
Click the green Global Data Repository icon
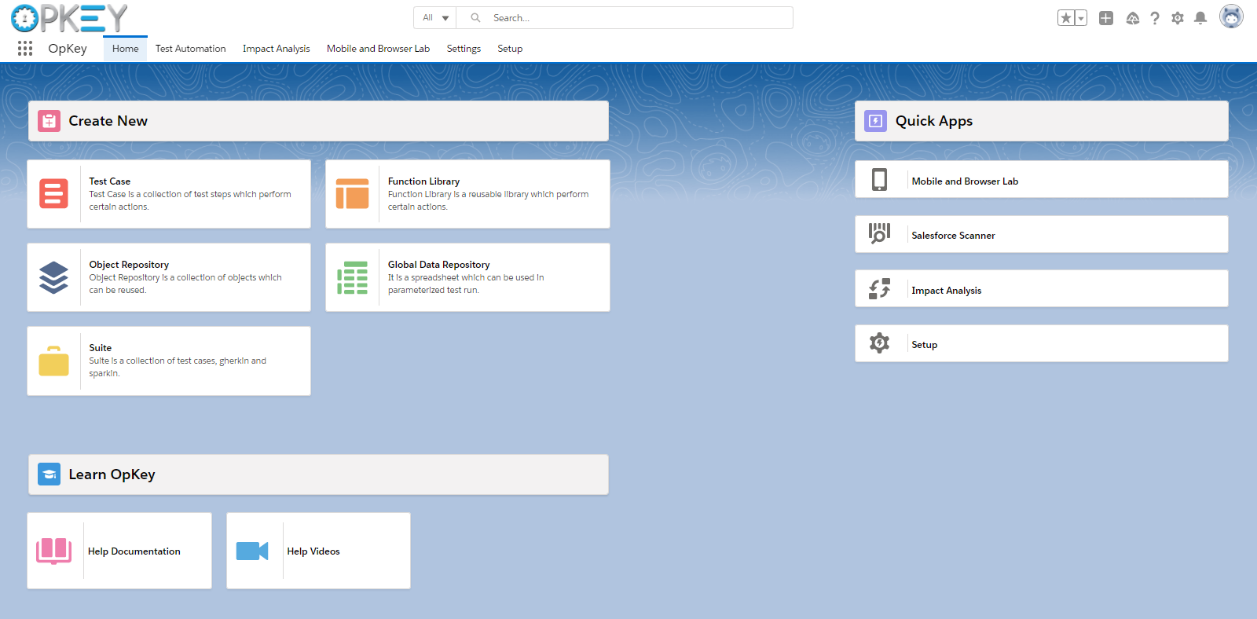[352, 277]
